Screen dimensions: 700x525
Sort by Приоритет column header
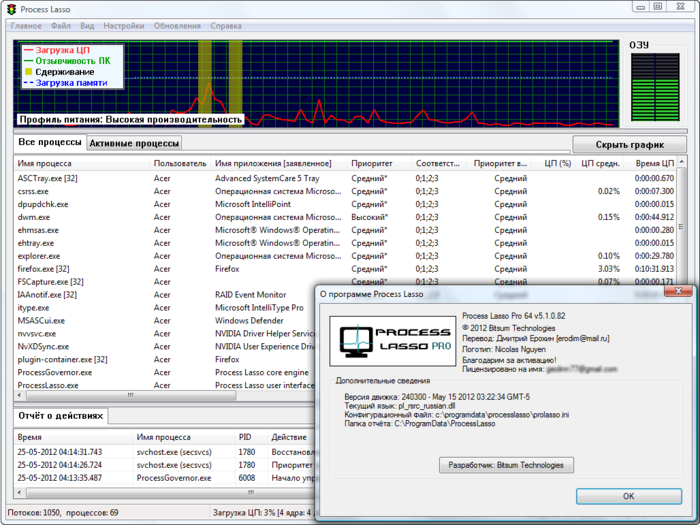(x=379, y=163)
